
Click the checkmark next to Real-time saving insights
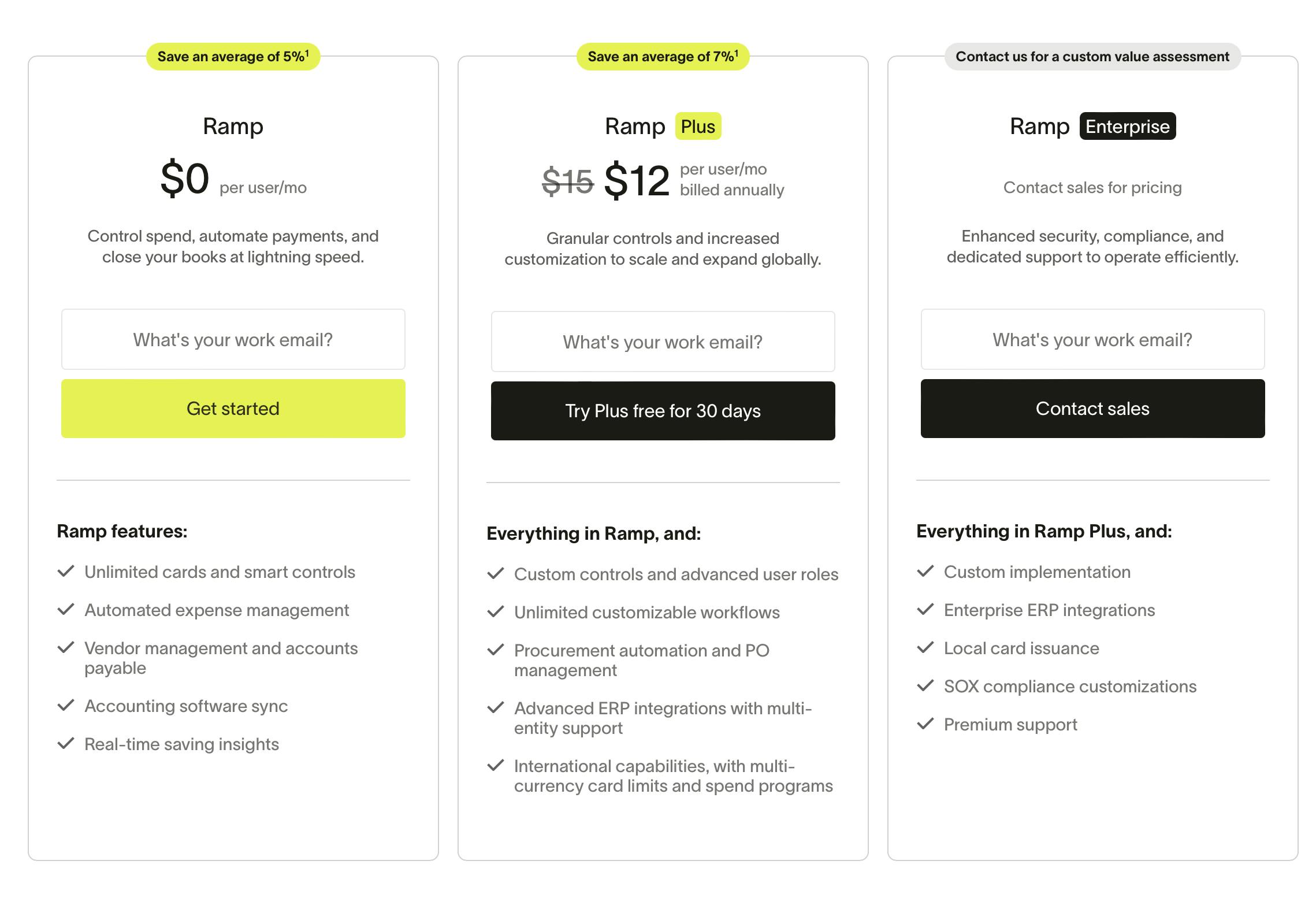[x=66, y=744]
